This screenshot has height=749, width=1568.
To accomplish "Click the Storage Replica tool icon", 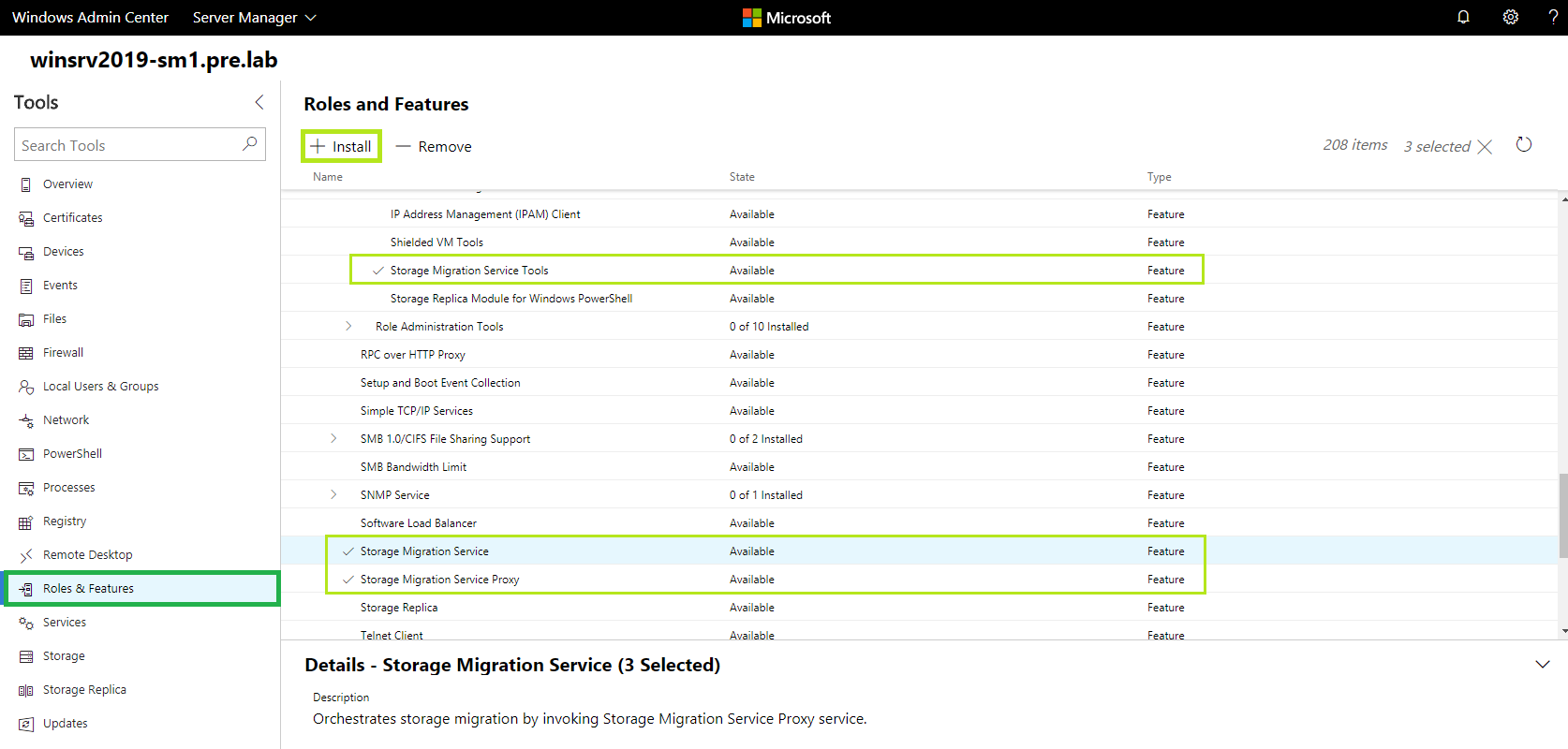I will pos(26,690).
